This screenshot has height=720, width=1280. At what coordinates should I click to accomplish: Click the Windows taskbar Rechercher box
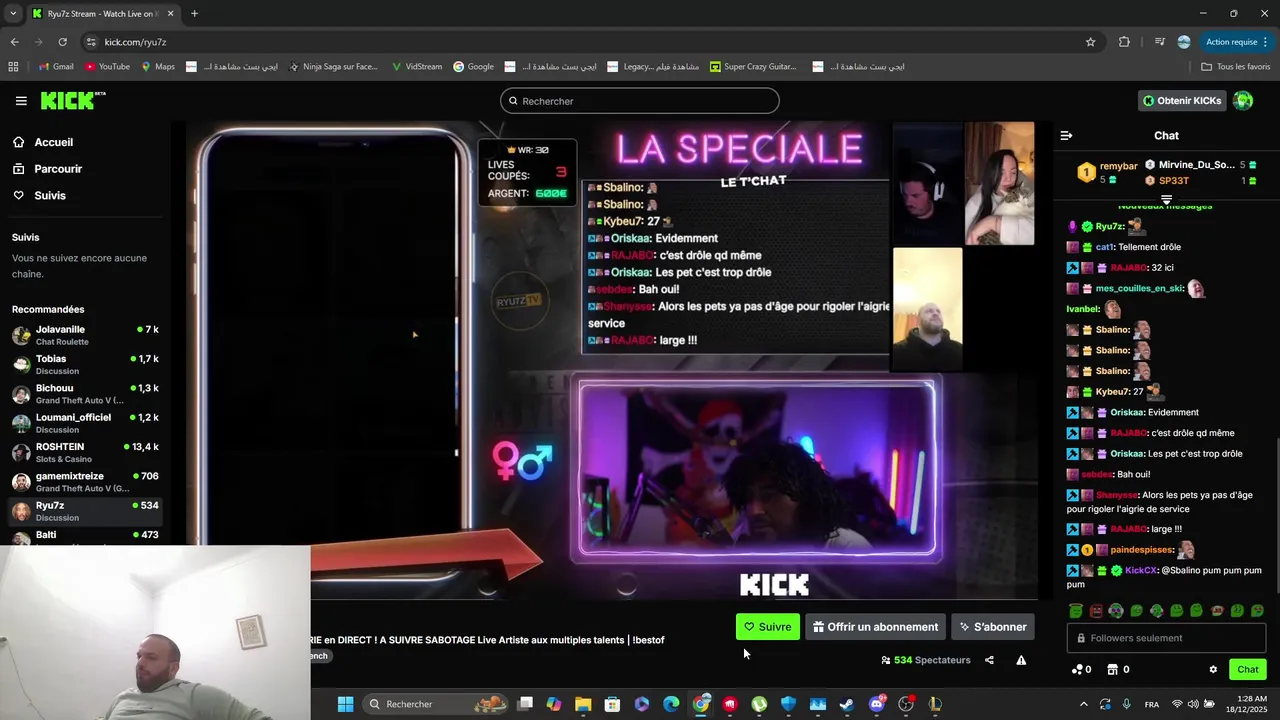click(x=436, y=704)
